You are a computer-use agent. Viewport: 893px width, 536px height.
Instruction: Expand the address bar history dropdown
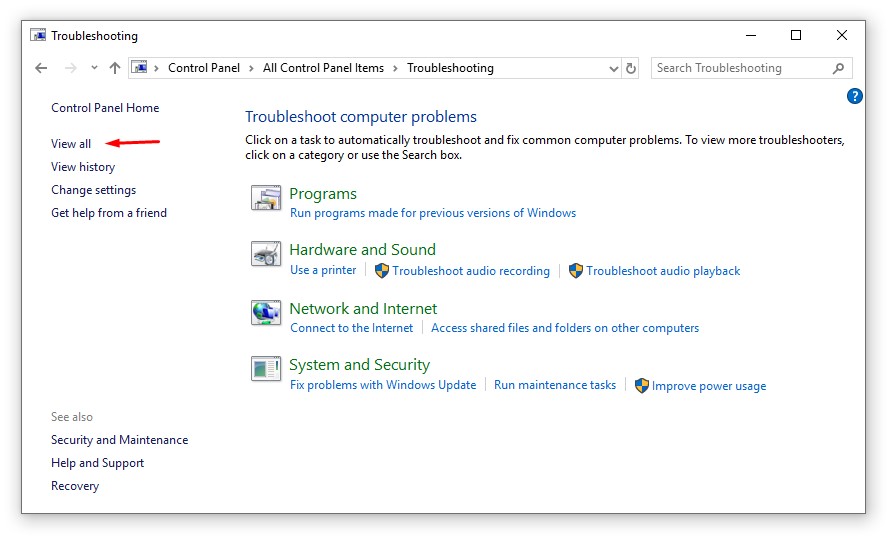[614, 68]
